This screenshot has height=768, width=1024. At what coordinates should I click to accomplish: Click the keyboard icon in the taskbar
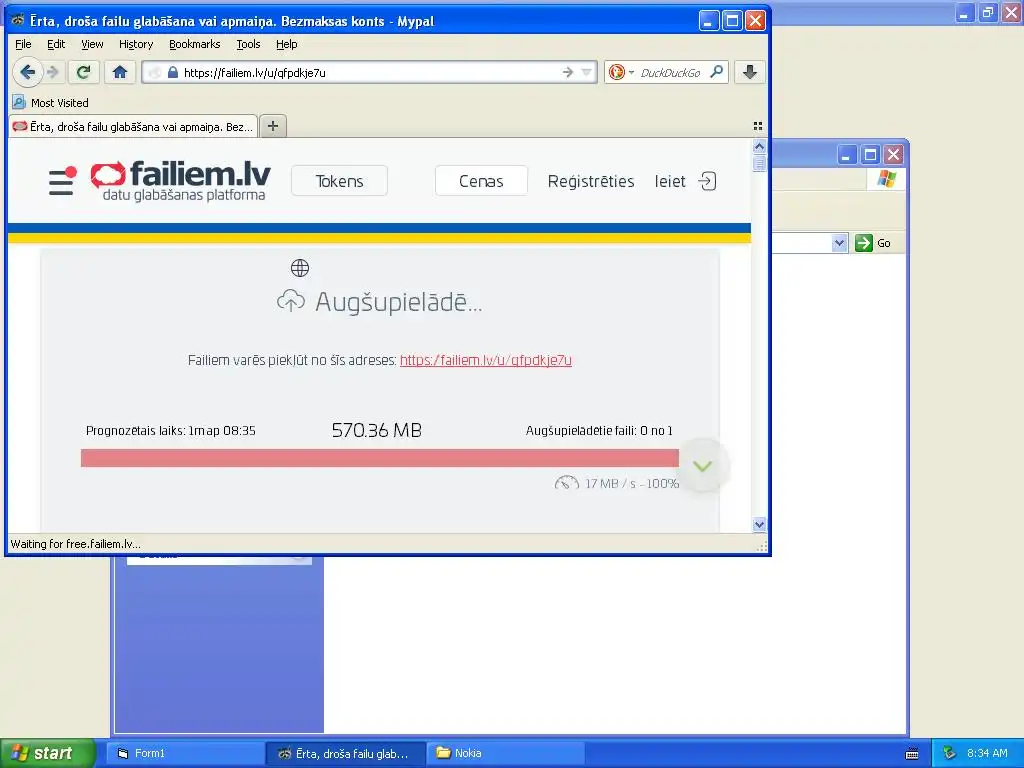(x=912, y=754)
